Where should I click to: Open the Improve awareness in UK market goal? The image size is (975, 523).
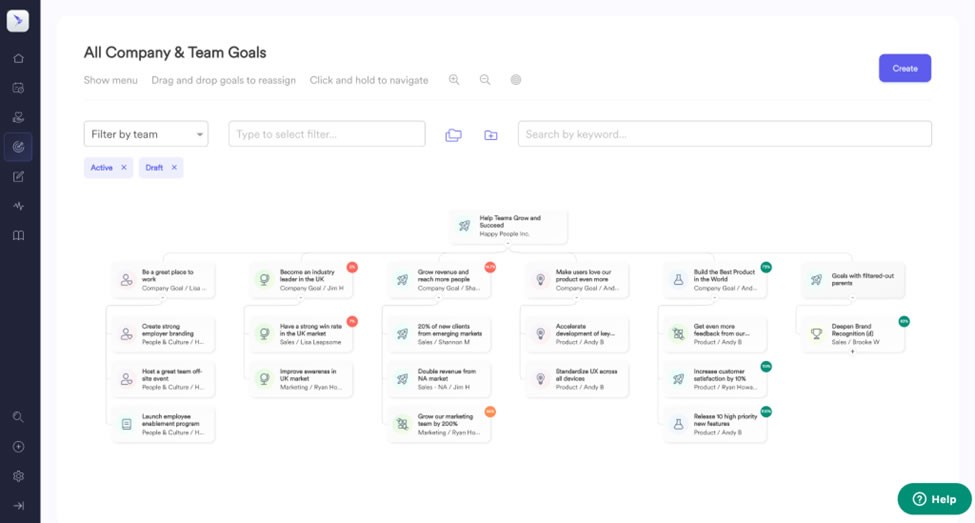302,379
